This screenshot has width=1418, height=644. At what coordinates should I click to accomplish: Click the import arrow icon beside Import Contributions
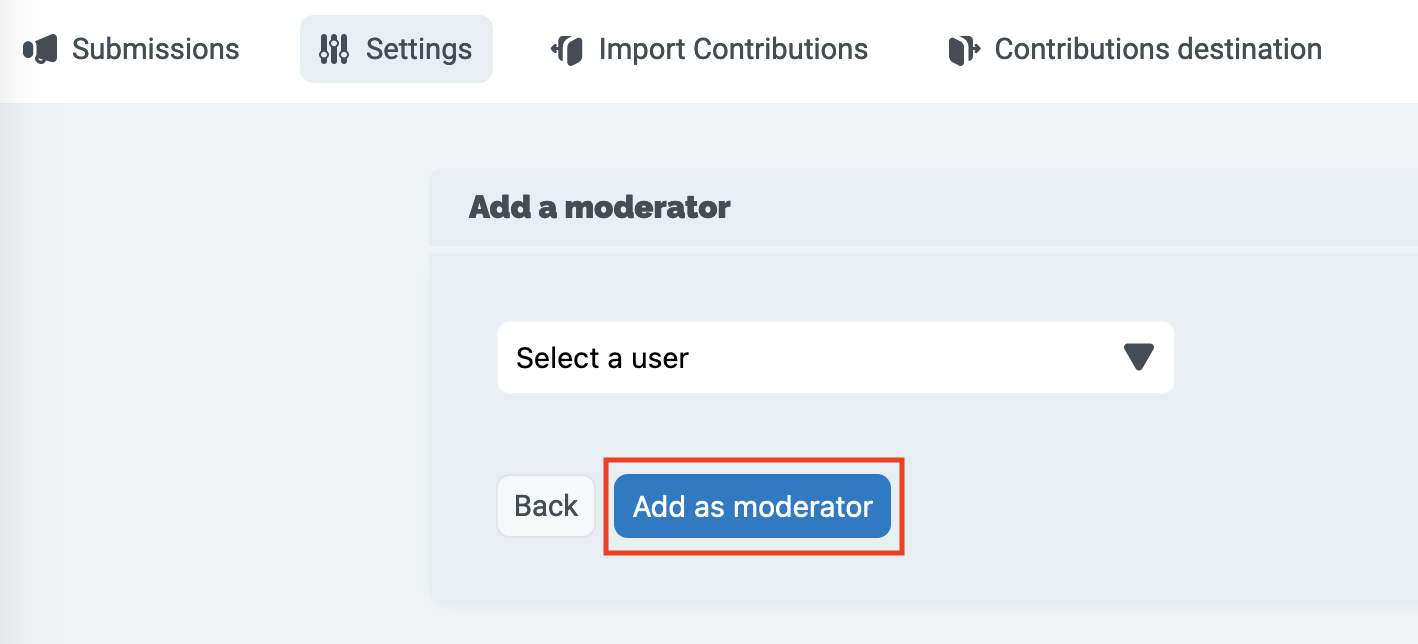(567, 49)
